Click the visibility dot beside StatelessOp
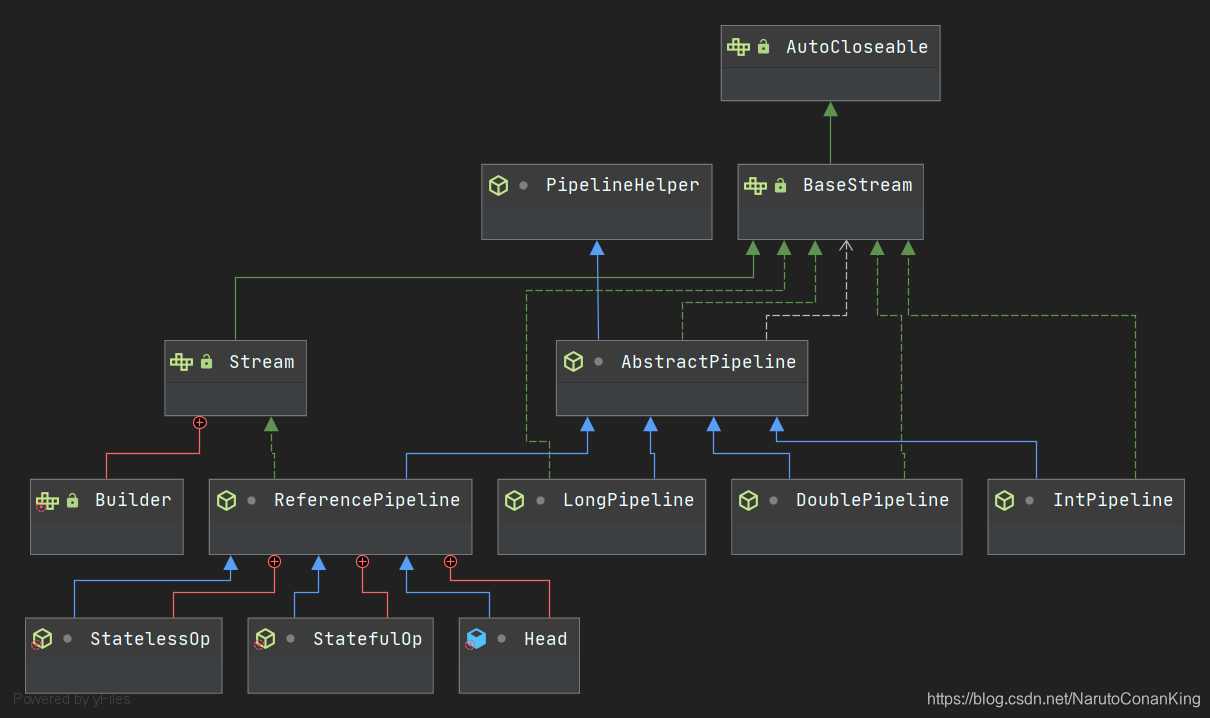This screenshot has height=718, width=1210. pyautogui.click(x=68, y=639)
